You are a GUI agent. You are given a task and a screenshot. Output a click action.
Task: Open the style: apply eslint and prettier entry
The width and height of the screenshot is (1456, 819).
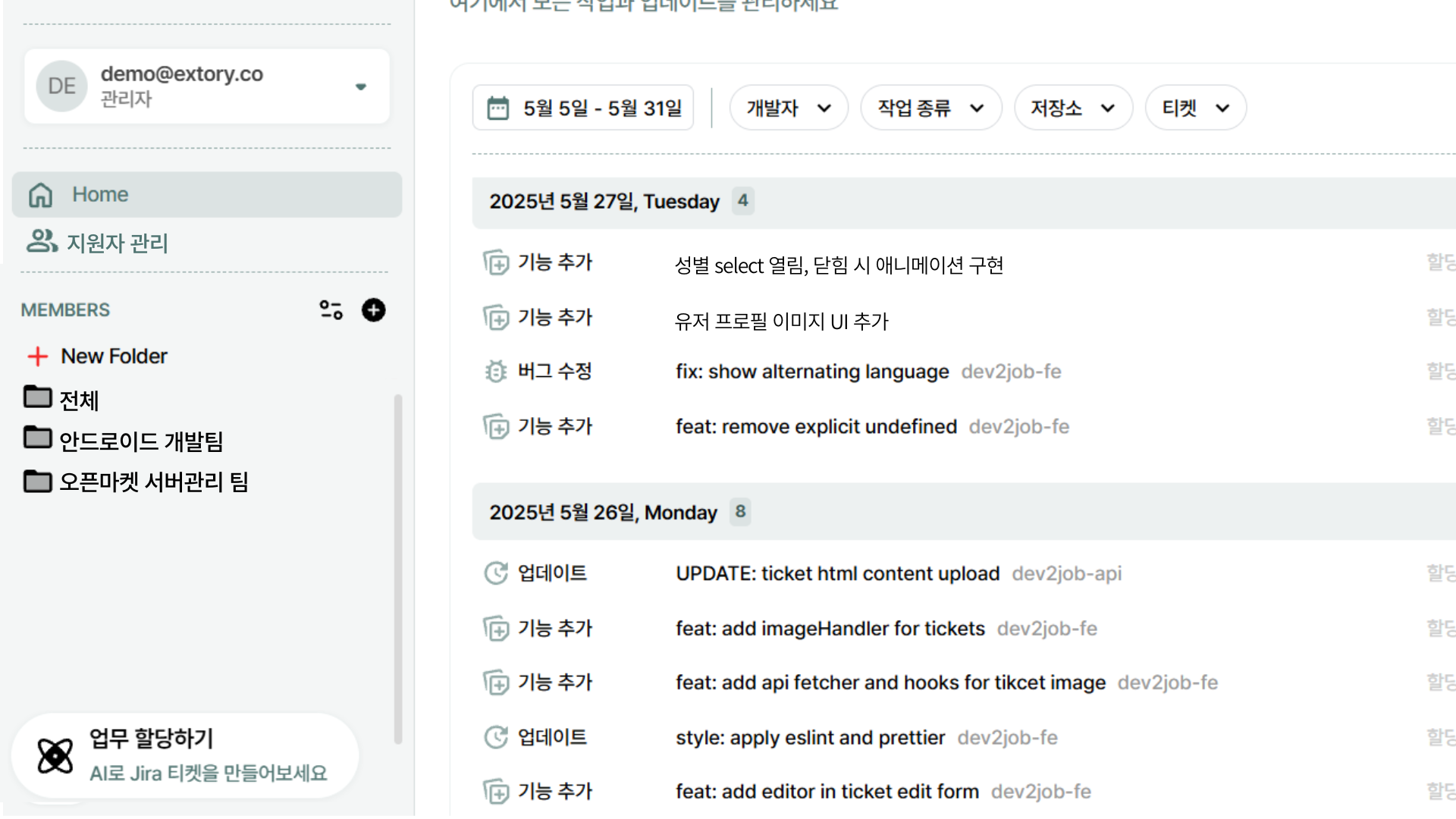point(810,738)
